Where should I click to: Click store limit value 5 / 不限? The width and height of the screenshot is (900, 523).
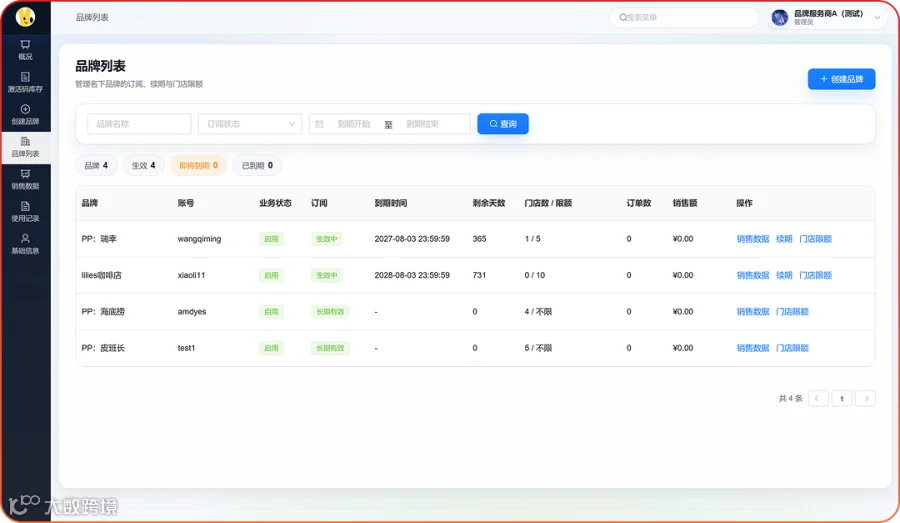(x=538, y=348)
